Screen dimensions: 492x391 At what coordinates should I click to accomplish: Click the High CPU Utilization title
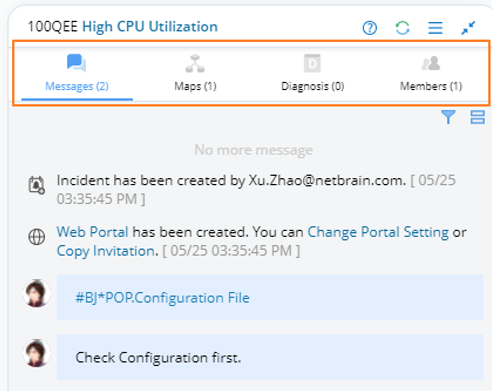pyautogui.click(x=150, y=27)
